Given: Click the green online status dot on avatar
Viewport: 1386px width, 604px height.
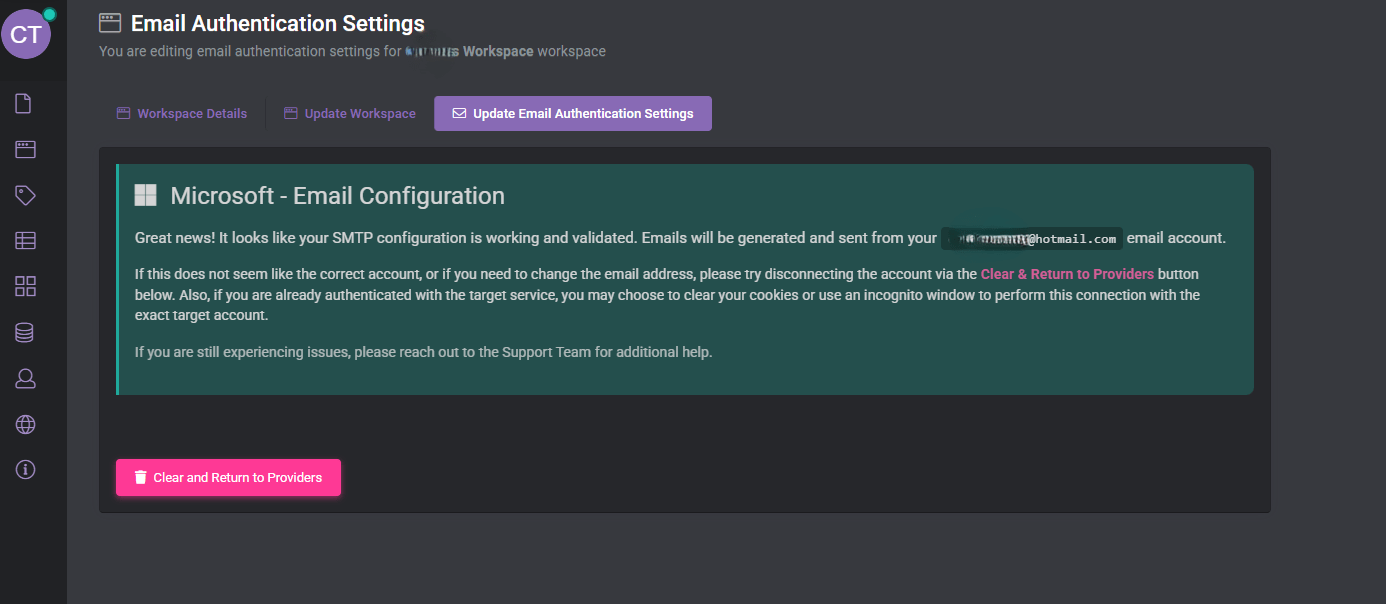Looking at the screenshot, I should coord(49,15).
